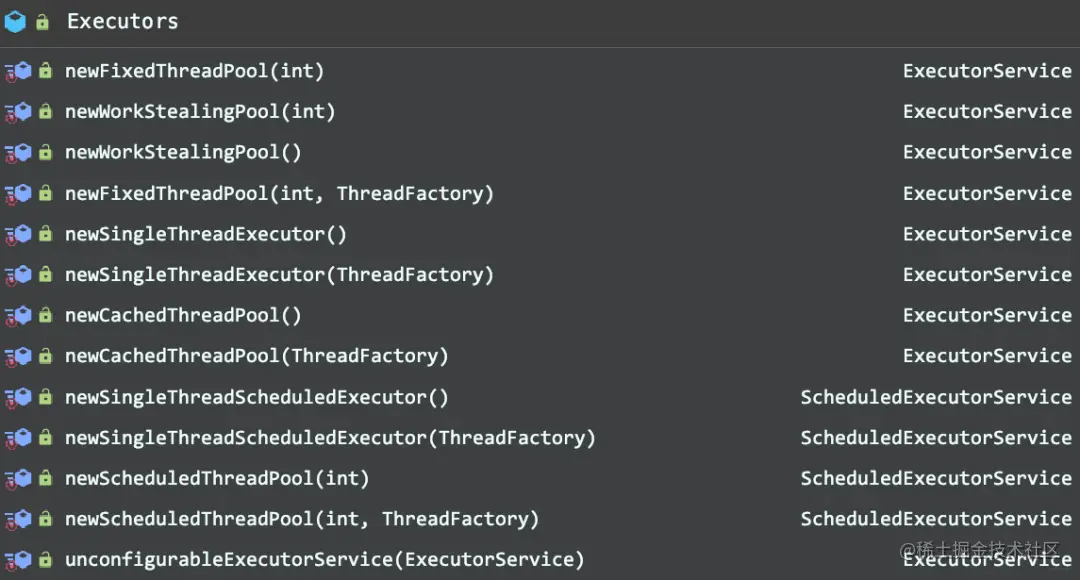Image resolution: width=1080 pixels, height=580 pixels.
Task: Select newScheduledThreadPool(int, ThreadFactory) method
Action: (x=540, y=519)
